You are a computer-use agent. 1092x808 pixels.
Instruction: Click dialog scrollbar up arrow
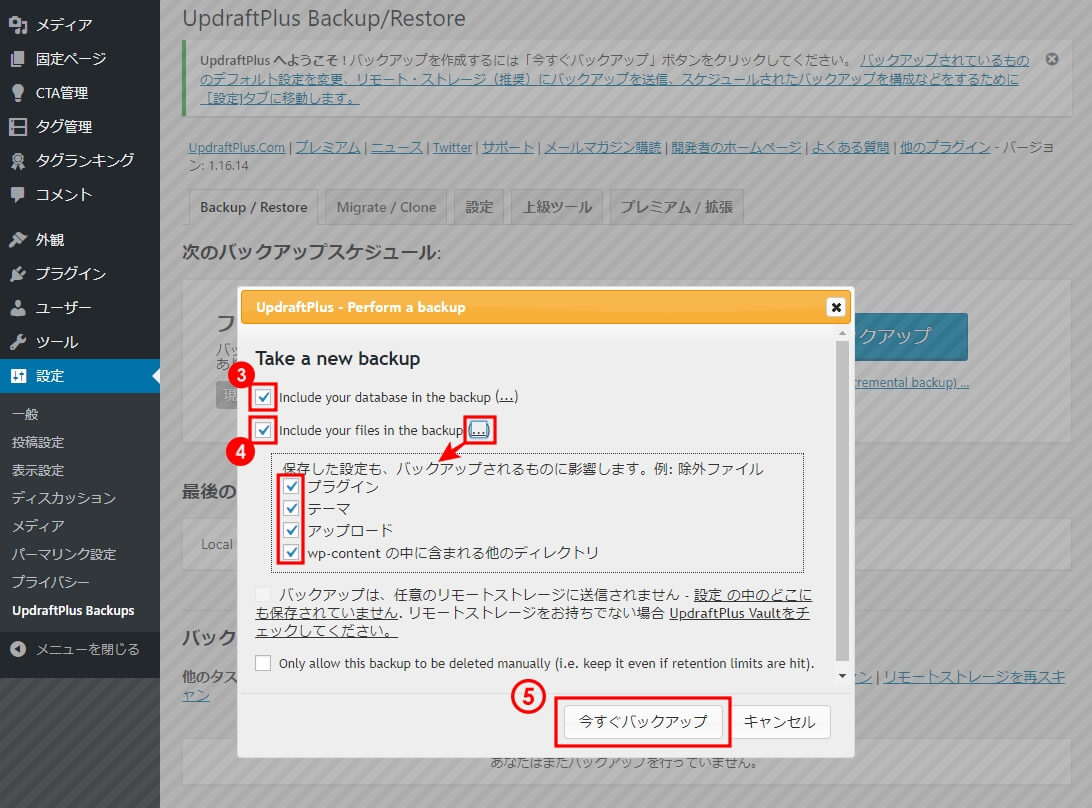coord(842,334)
